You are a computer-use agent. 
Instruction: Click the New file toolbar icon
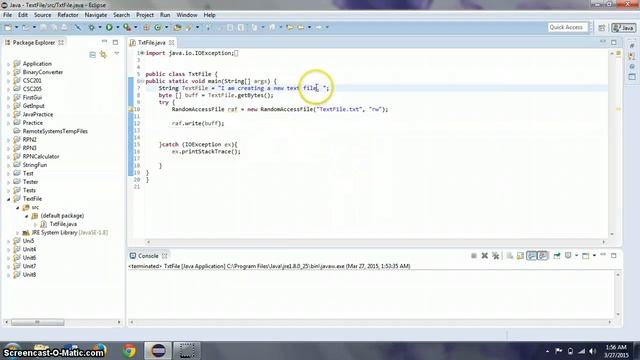(8, 27)
